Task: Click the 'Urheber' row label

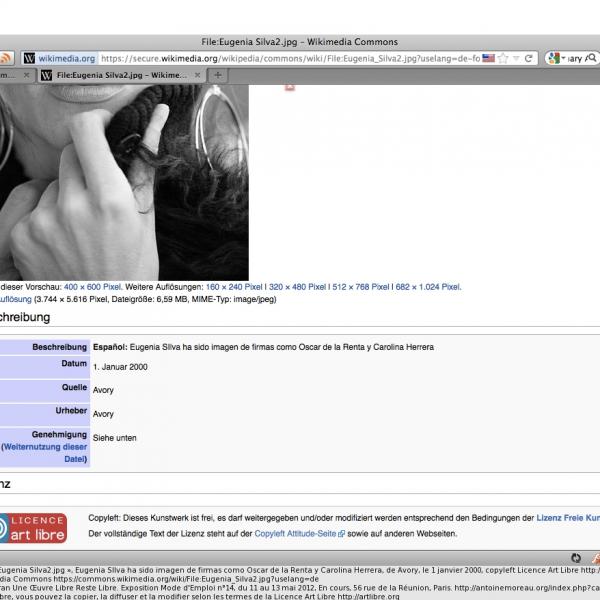Action: [71, 411]
